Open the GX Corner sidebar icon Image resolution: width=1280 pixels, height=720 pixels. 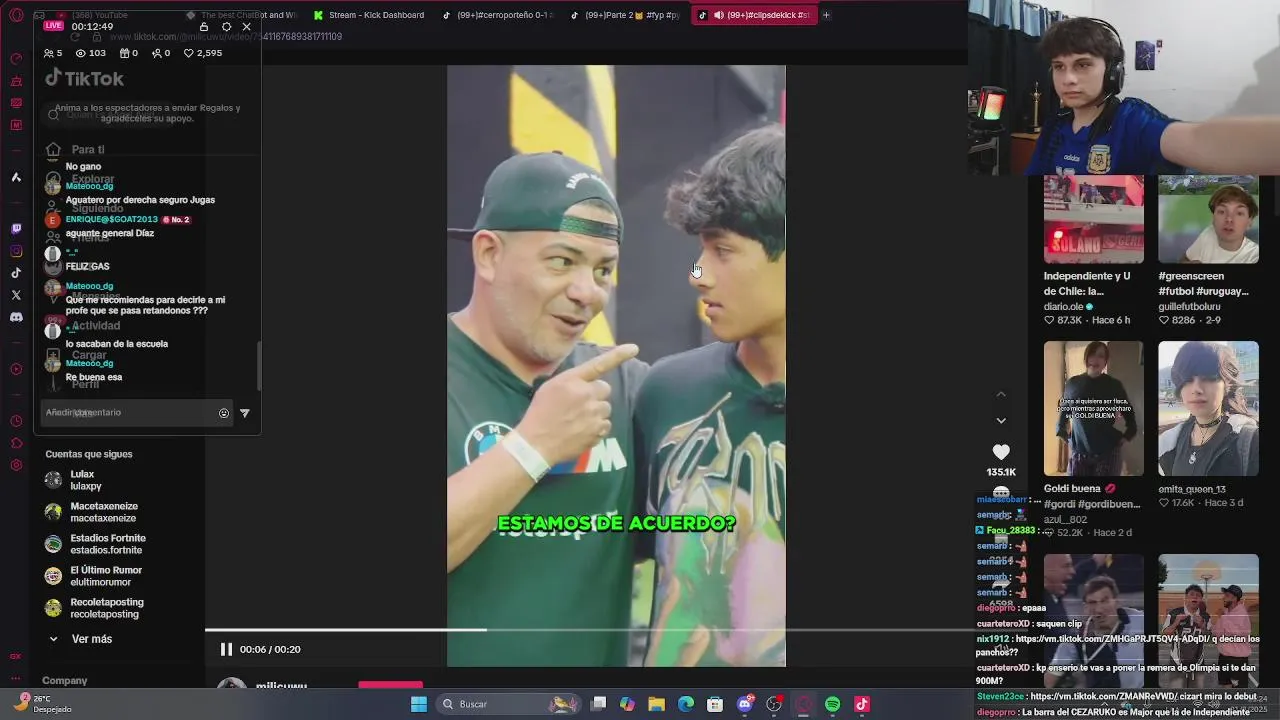click(x=16, y=656)
